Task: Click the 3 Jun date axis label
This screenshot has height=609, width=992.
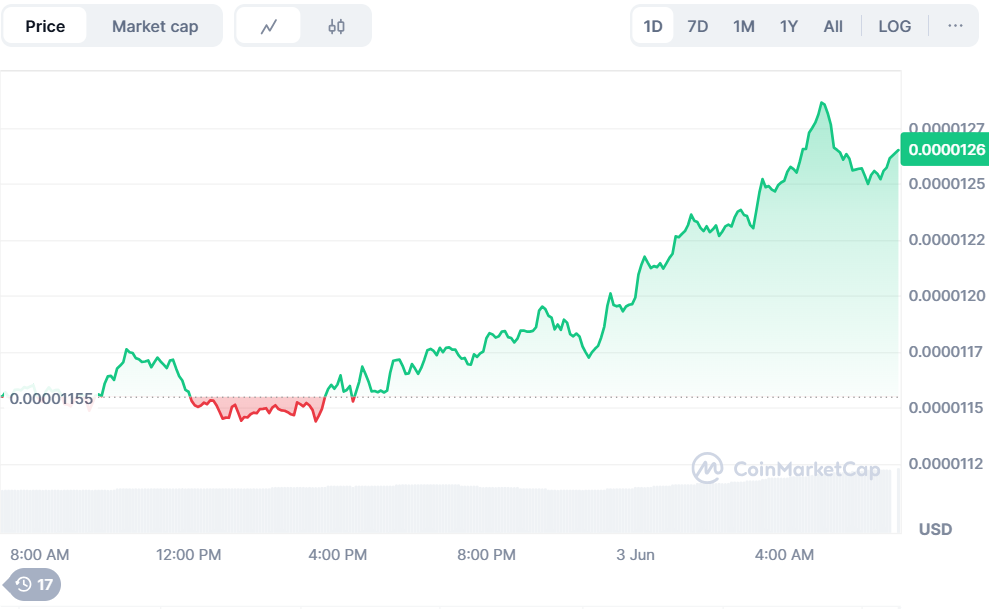Action: coord(635,555)
